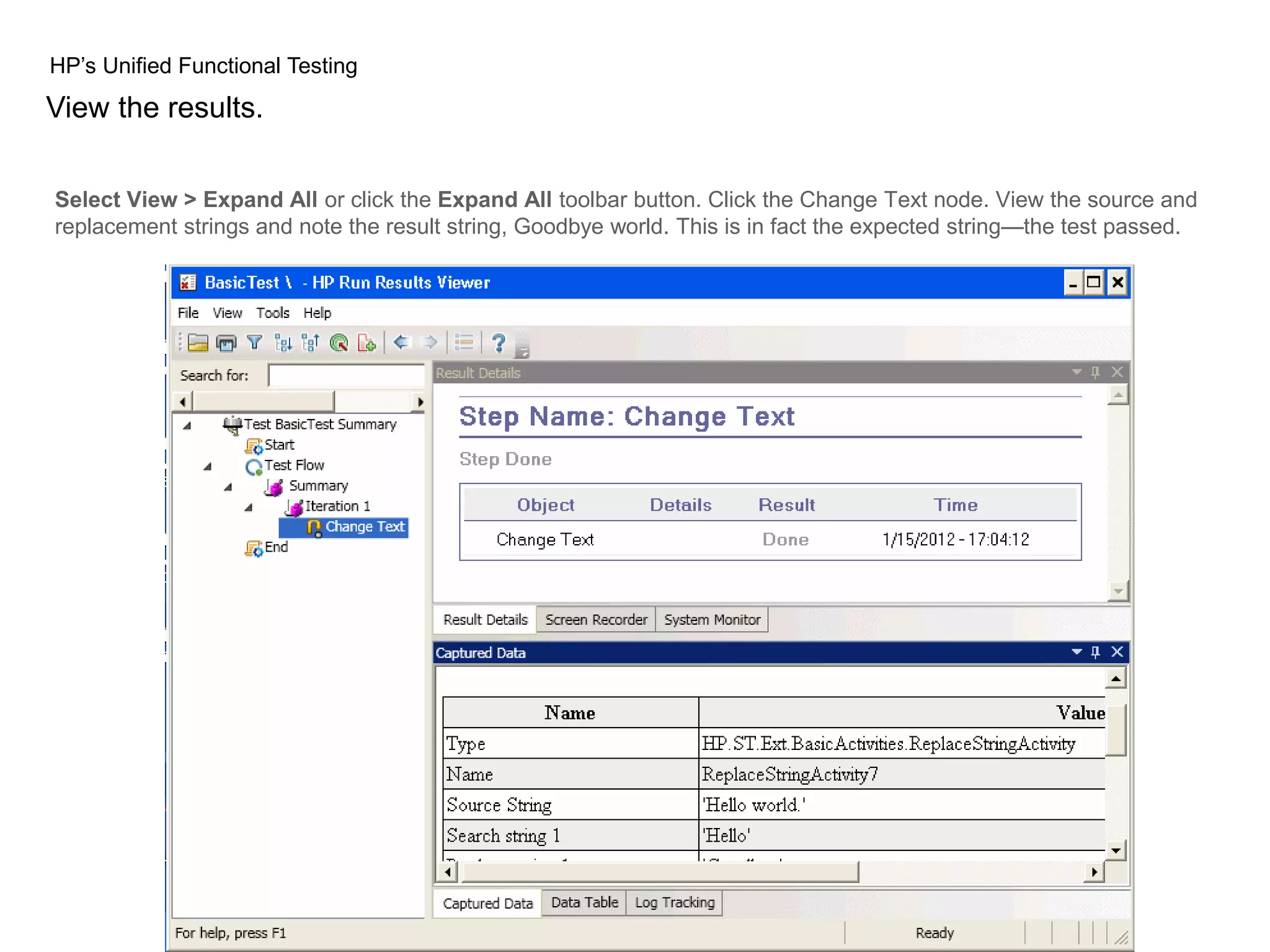The width and height of the screenshot is (1270, 952).
Task: Switch to the Screen Recorder tab
Action: pos(596,620)
